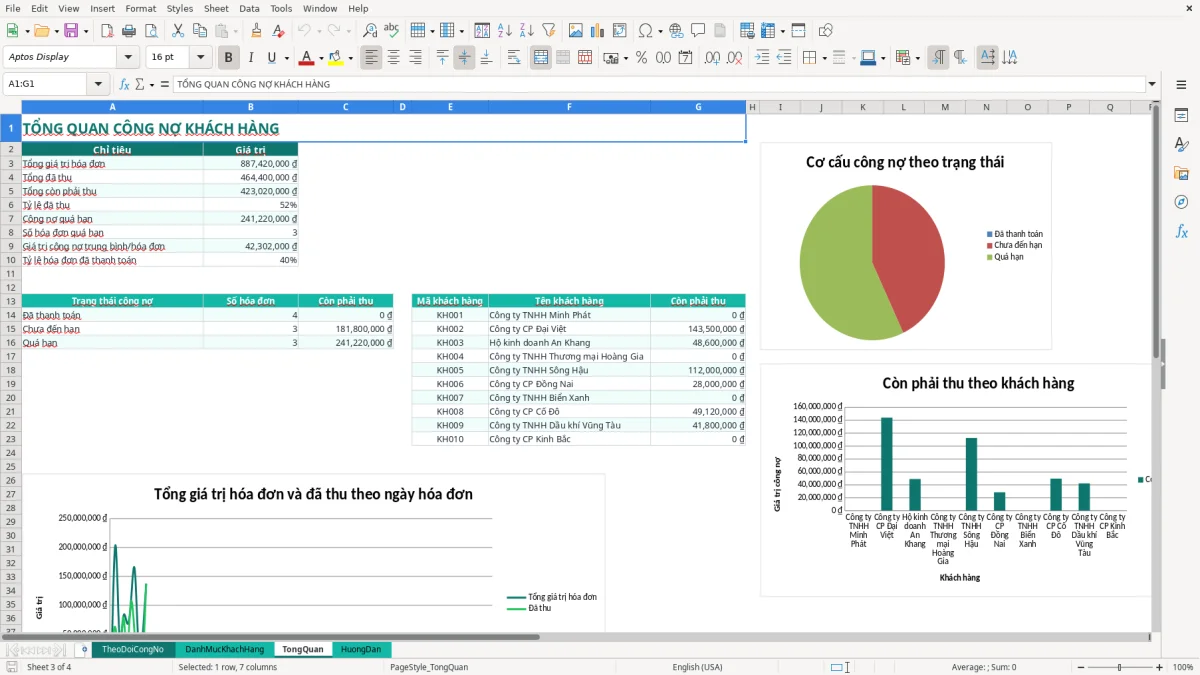Open sidebar Navigator compass icon
Screen dimensions: 1200x675
[x=1181, y=202]
